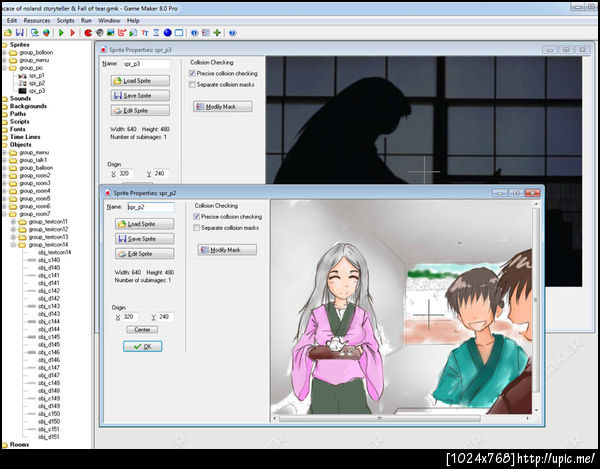Click the Publish game globe icon

[x=46, y=33]
